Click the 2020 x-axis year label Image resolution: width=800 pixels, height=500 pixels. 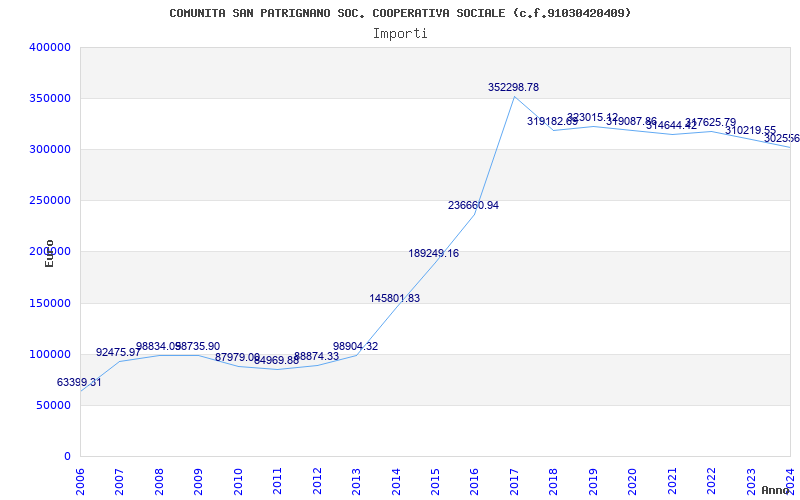pos(633,481)
